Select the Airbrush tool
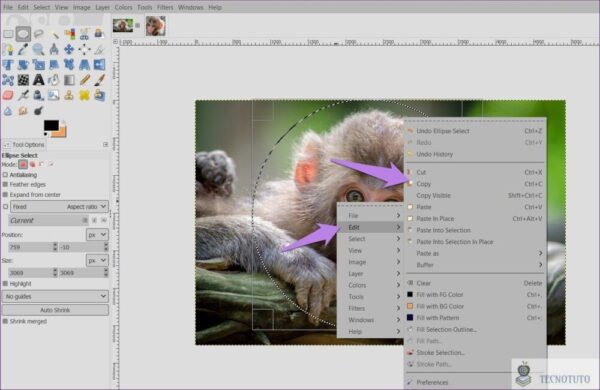Image resolution: width=600 pixels, height=390 pixels. 23,95
